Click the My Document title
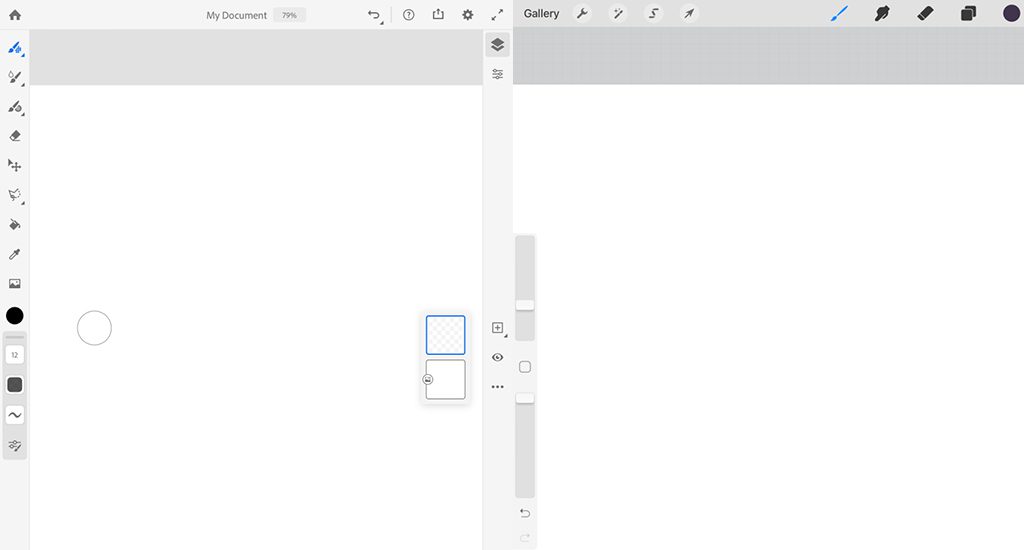 (x=236, y=15)
